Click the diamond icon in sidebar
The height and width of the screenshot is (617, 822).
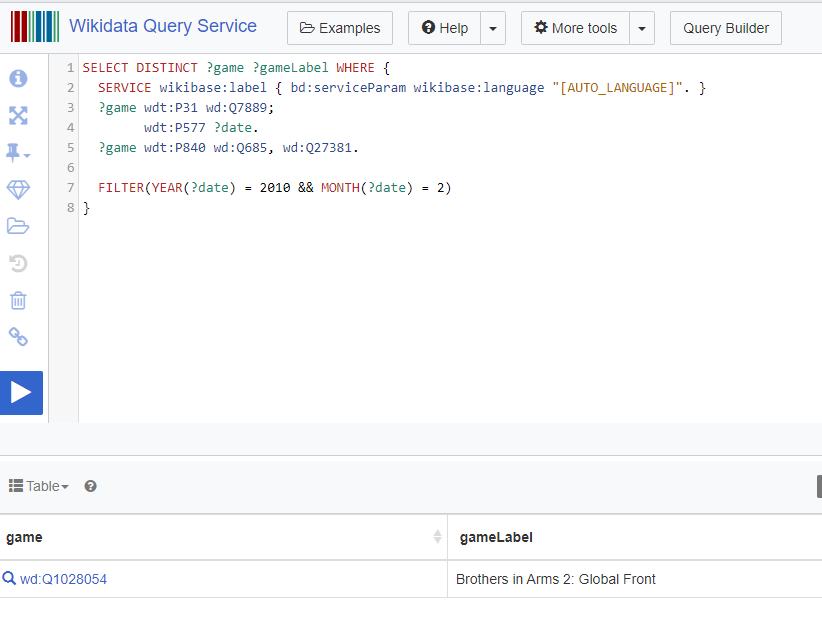coord(18,190)
